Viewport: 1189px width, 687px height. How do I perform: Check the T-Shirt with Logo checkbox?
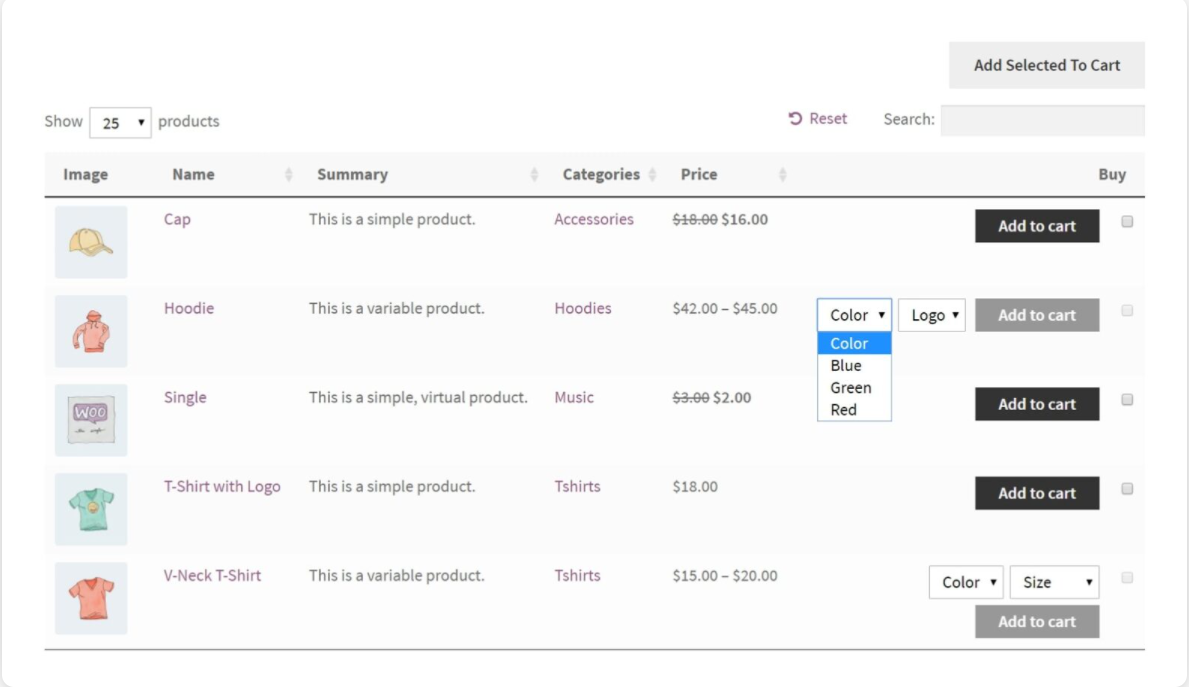[x=1127, y=489]
